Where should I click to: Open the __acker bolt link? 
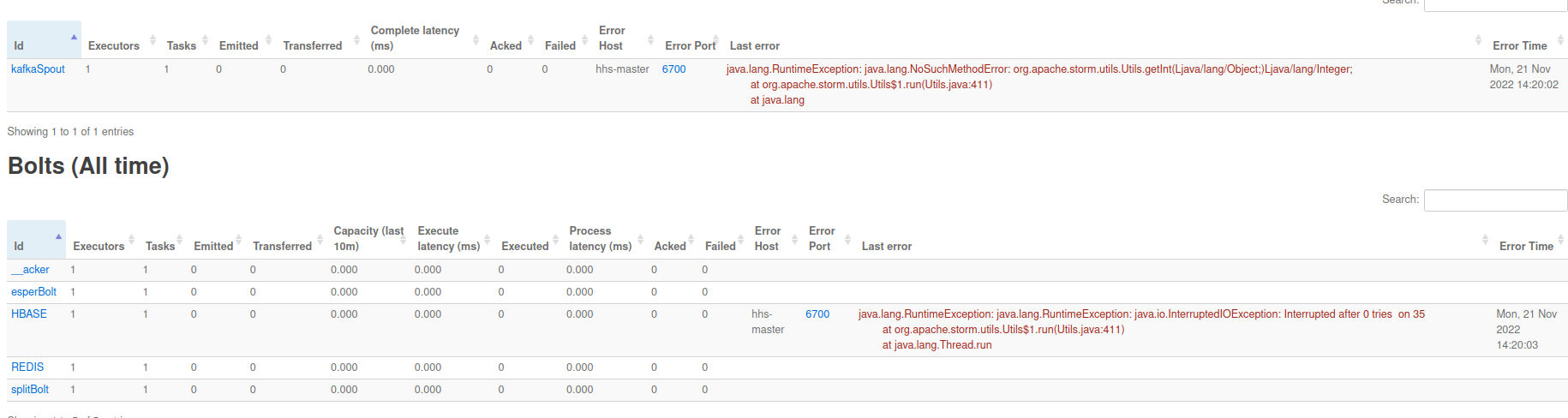pos(30,270)
